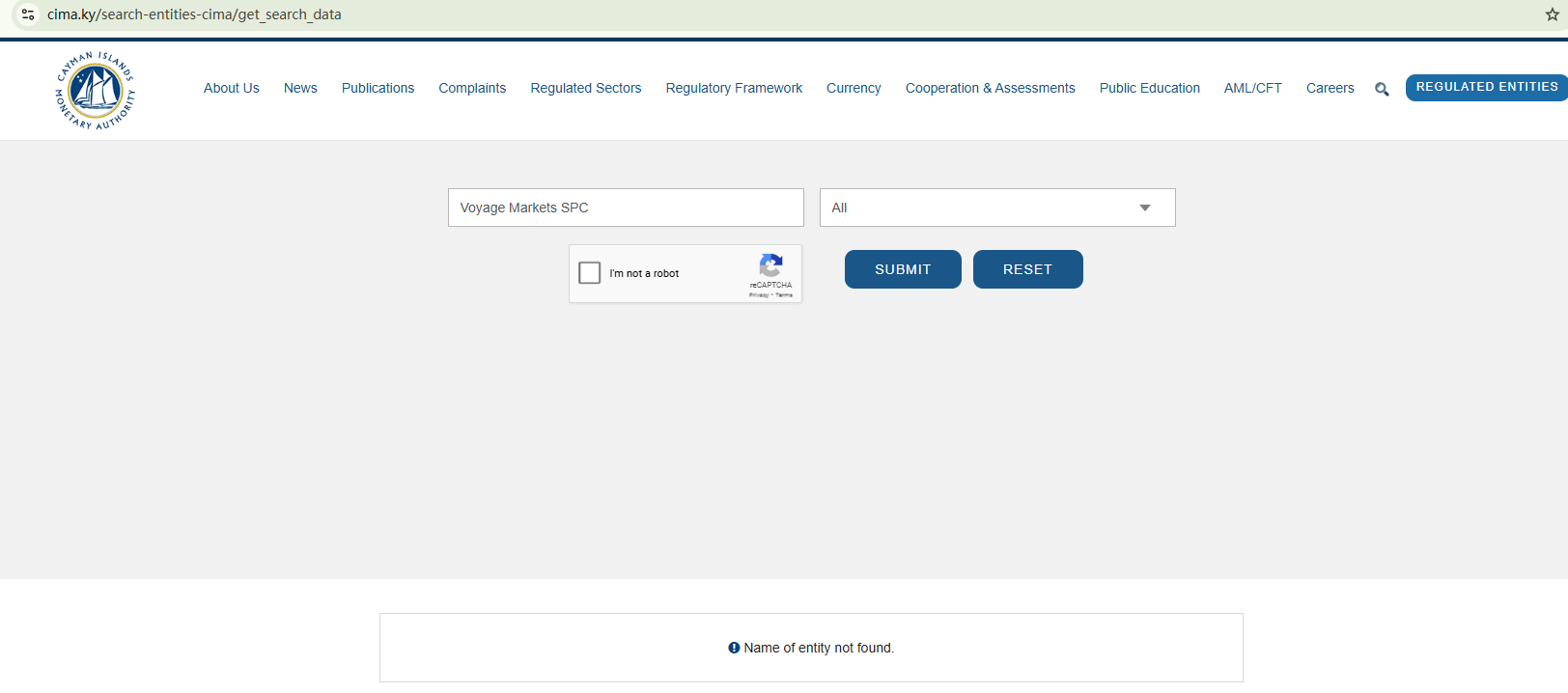Open the Currency menu
The image size is (1568, 693).
(854, 88)
